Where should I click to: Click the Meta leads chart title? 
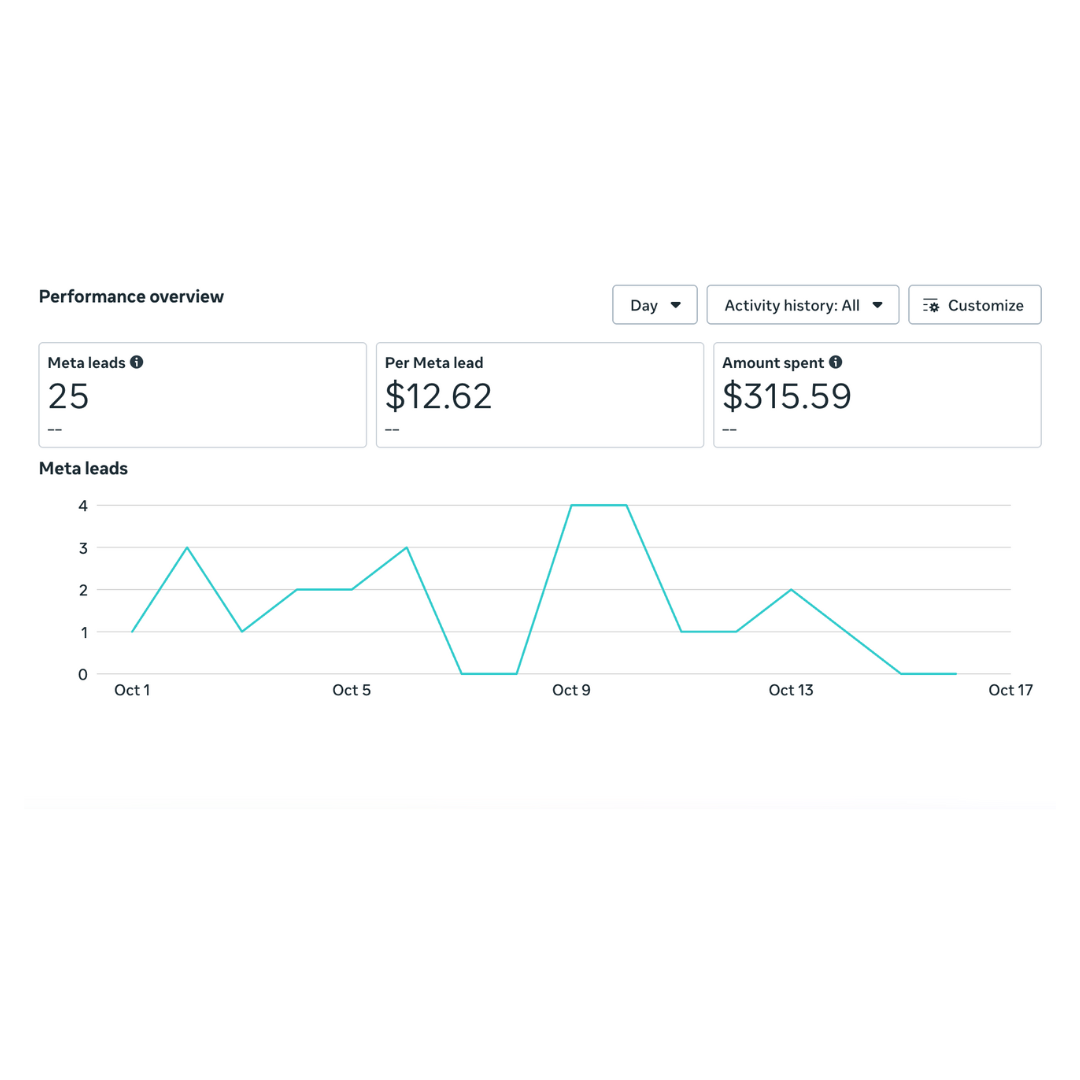pyautogui.click(x=83, y=468)
